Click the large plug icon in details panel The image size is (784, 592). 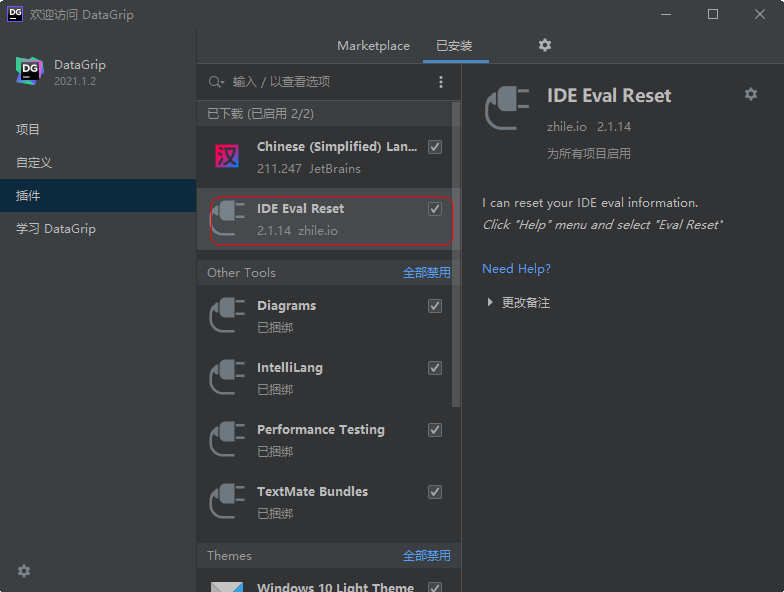tap(507, 108)
